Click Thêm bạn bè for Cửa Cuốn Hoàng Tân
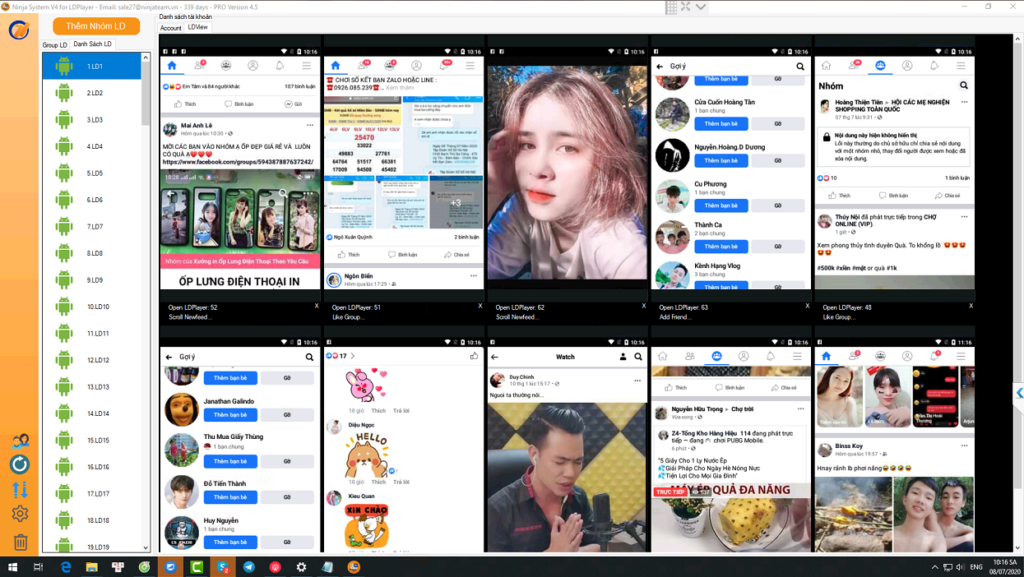This screenshot has height=577, width=1024. (x=721, y=124)
